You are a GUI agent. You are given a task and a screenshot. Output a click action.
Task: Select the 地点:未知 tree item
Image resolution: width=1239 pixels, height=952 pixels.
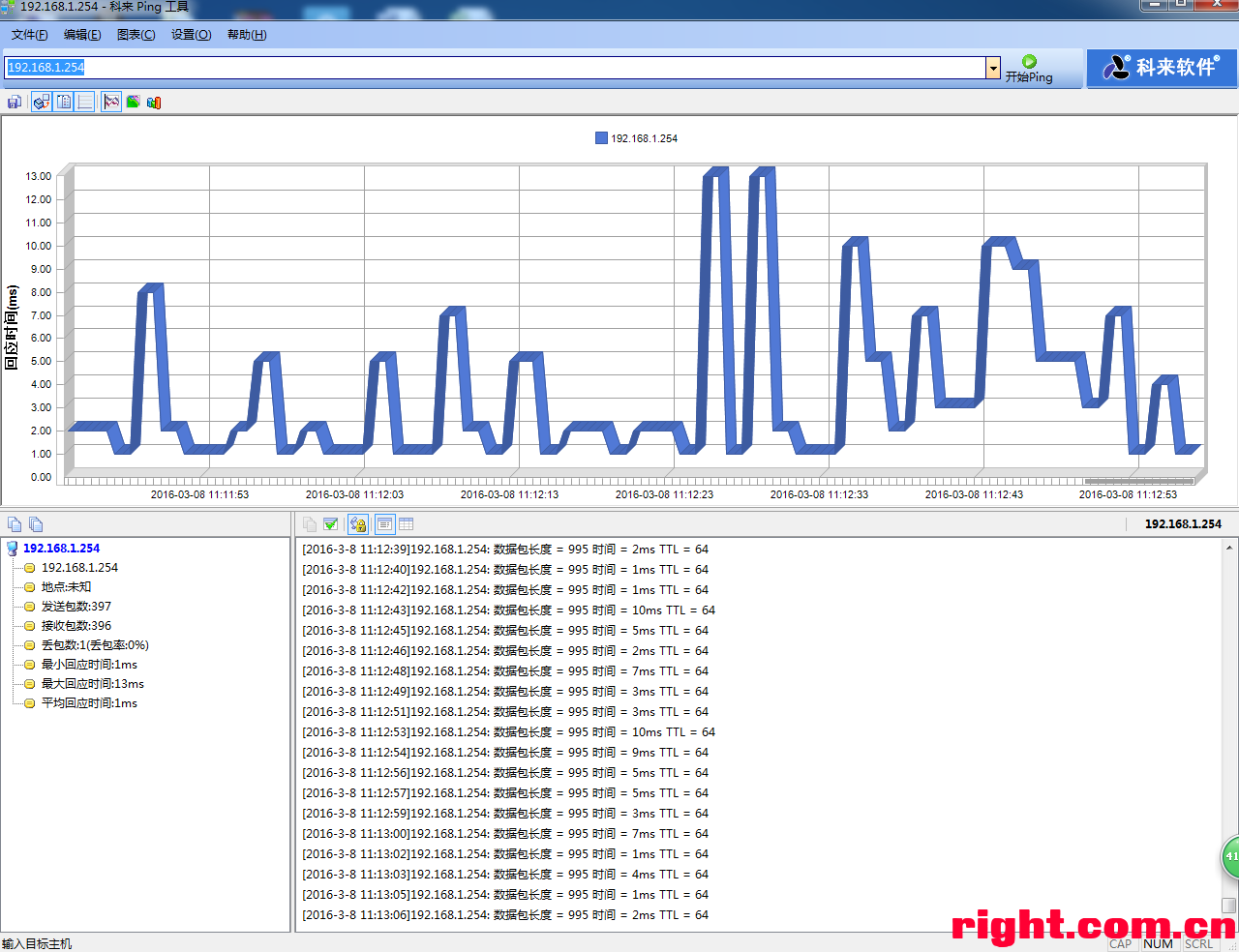coord(66,587)
